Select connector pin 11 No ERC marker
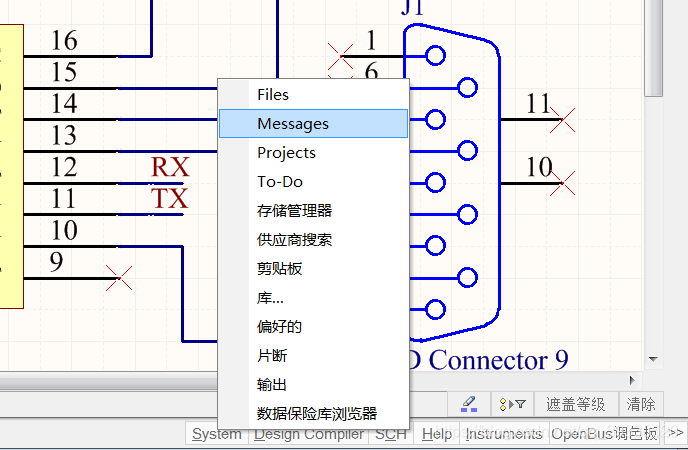Screen dimensions: 688x450 (562, 120)
